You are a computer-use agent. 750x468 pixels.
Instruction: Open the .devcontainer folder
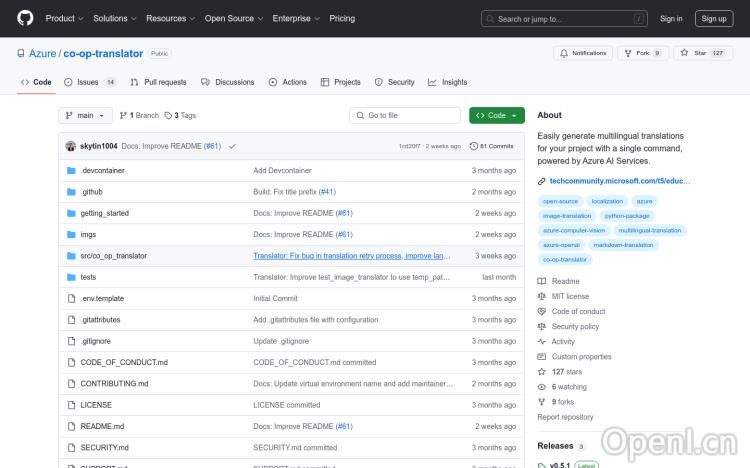pyautogui.click(x=102, y=171)
